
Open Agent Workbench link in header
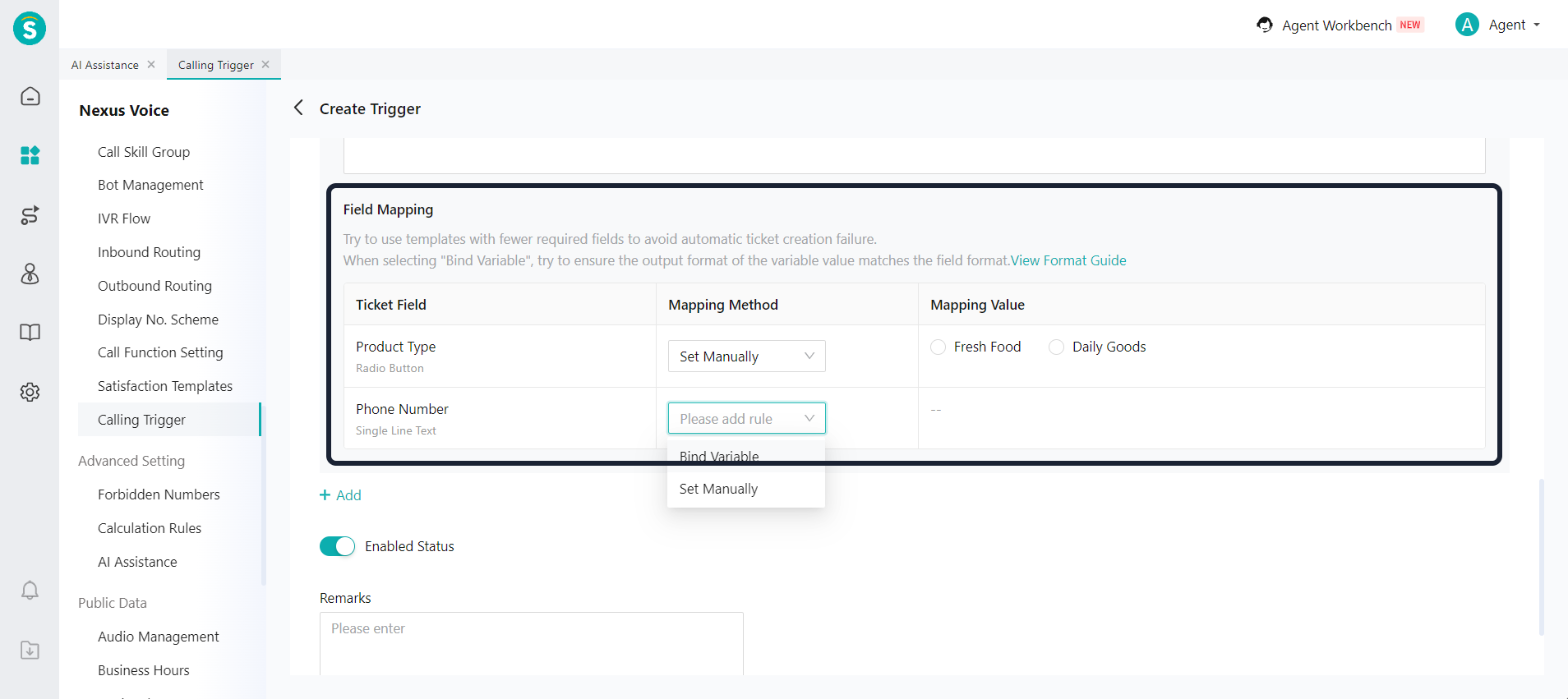(1337, 26)
